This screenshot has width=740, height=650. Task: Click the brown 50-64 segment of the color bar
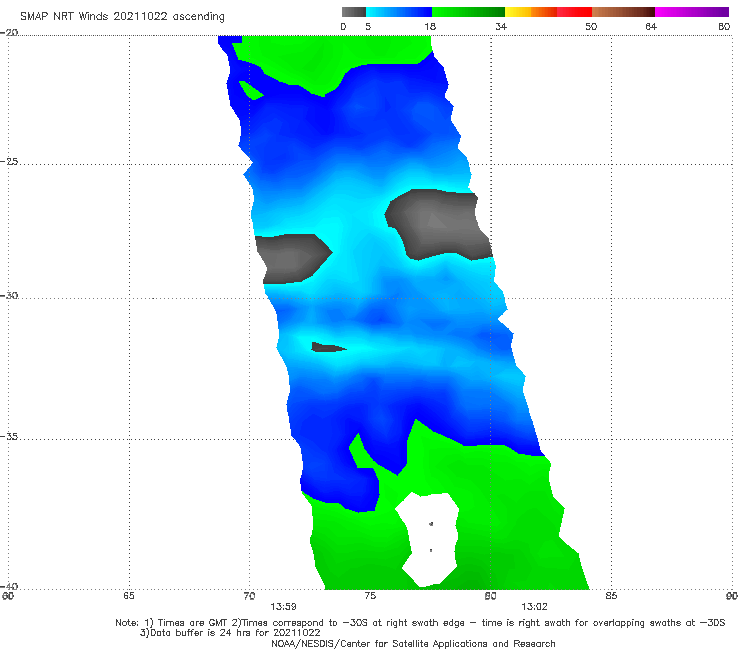click(623, 12)
